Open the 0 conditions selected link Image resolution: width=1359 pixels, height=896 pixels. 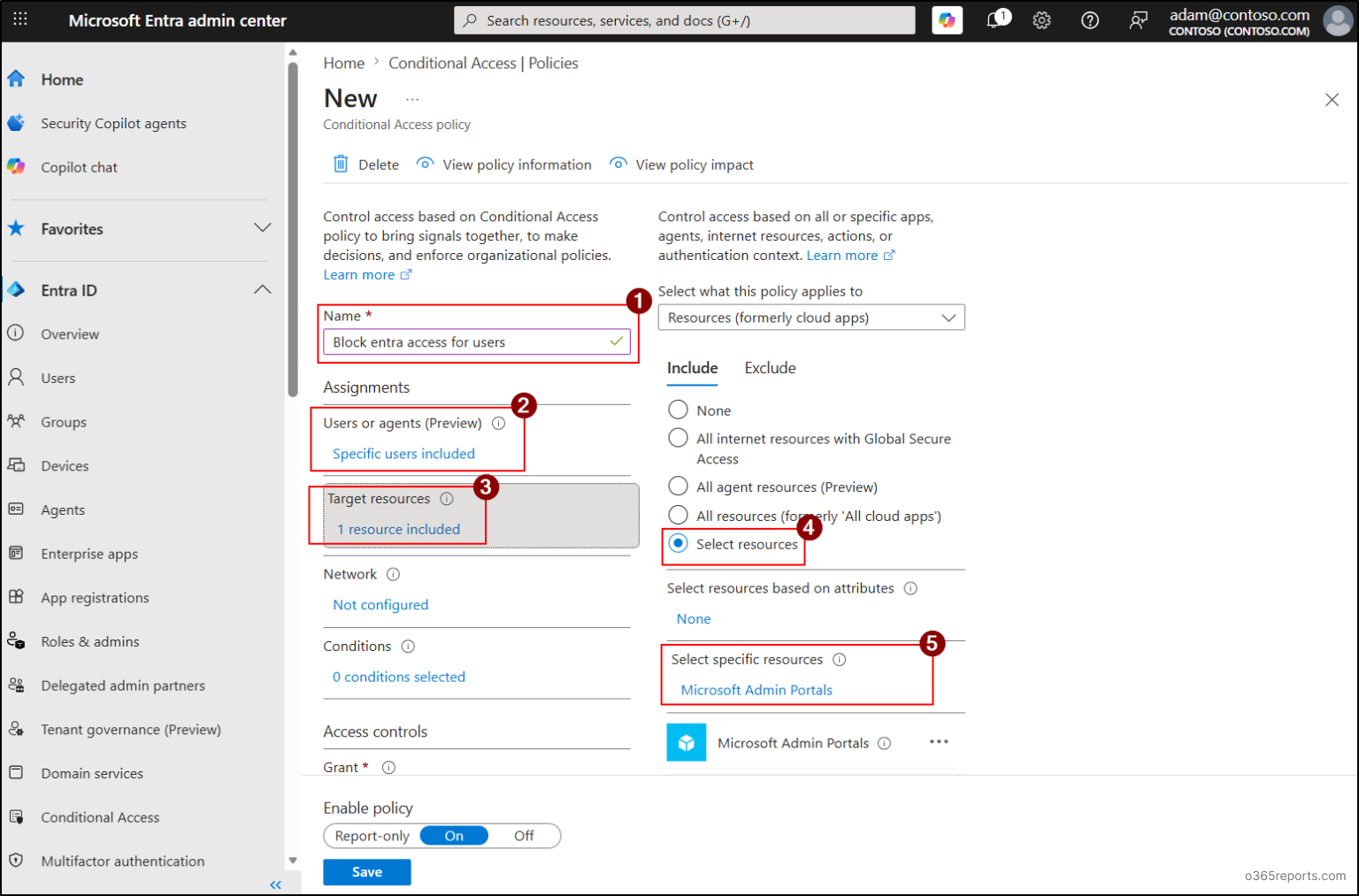point(399,677)
